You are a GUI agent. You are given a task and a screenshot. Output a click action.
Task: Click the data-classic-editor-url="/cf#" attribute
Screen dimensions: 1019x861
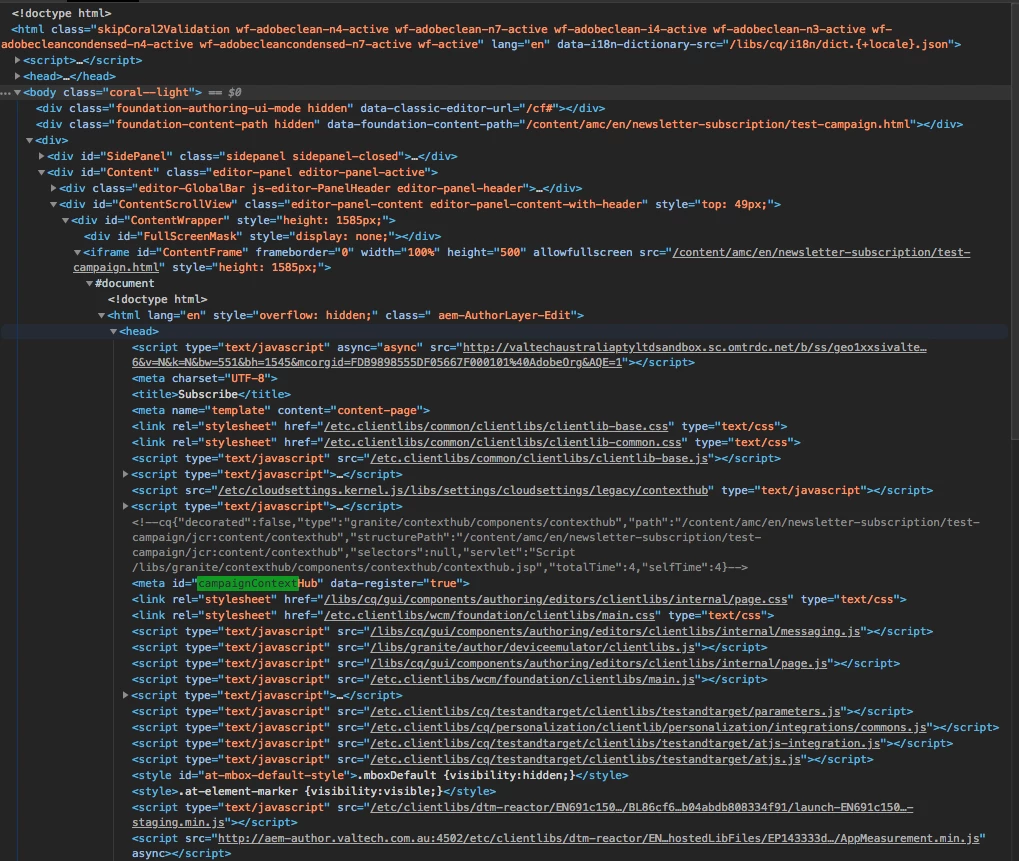(x=459, y=109)
